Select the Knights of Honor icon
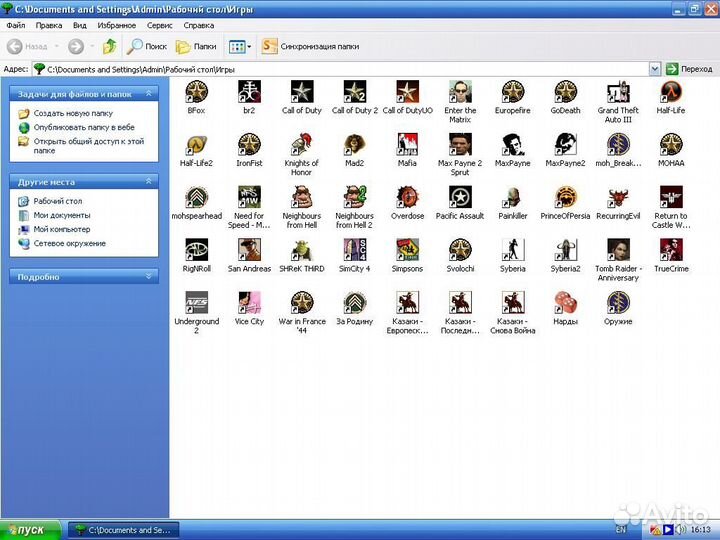Screen dimensions: 720x540 (302, 145)
